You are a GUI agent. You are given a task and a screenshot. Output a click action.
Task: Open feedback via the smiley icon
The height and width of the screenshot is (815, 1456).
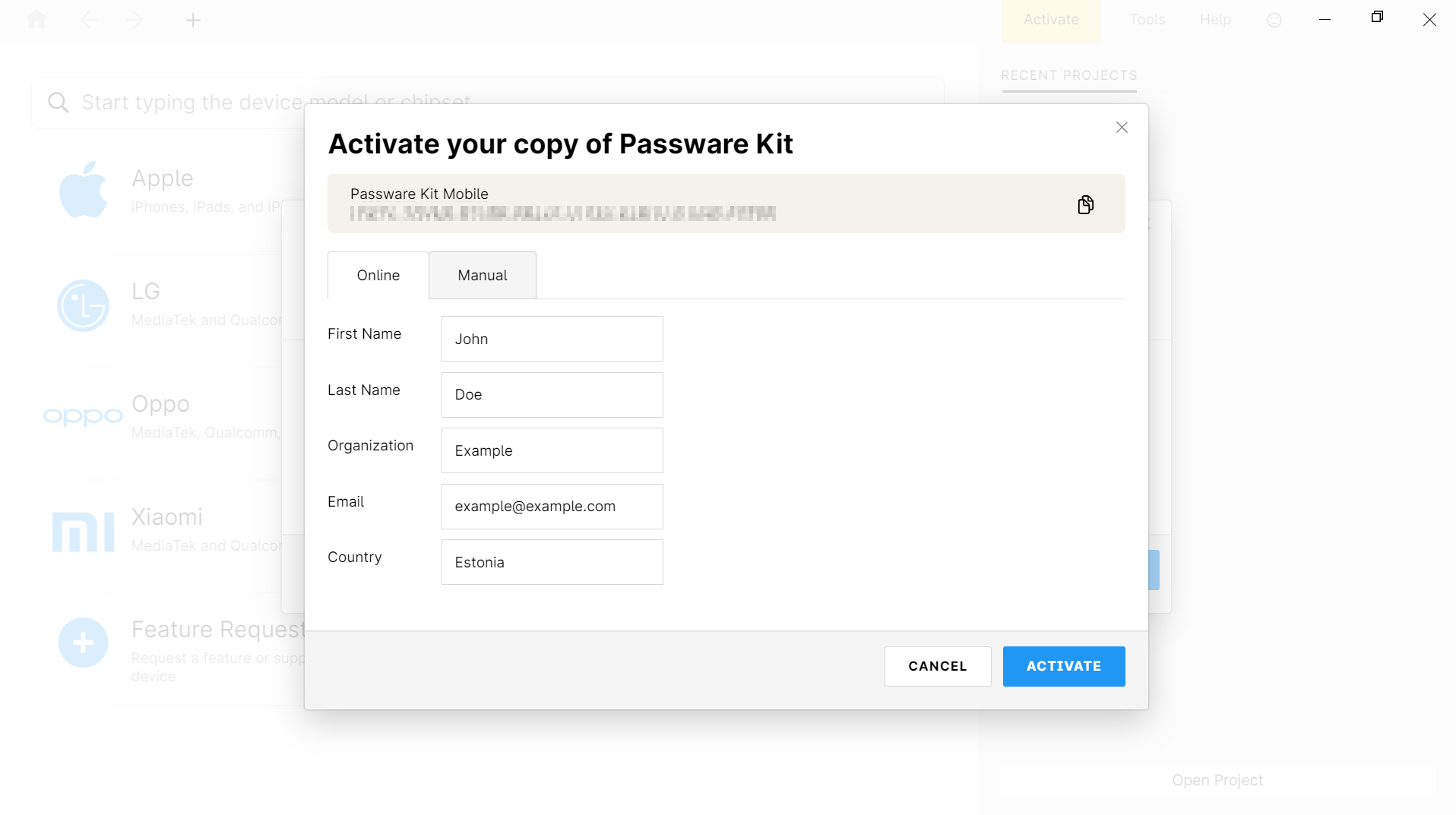[1274, 20]
